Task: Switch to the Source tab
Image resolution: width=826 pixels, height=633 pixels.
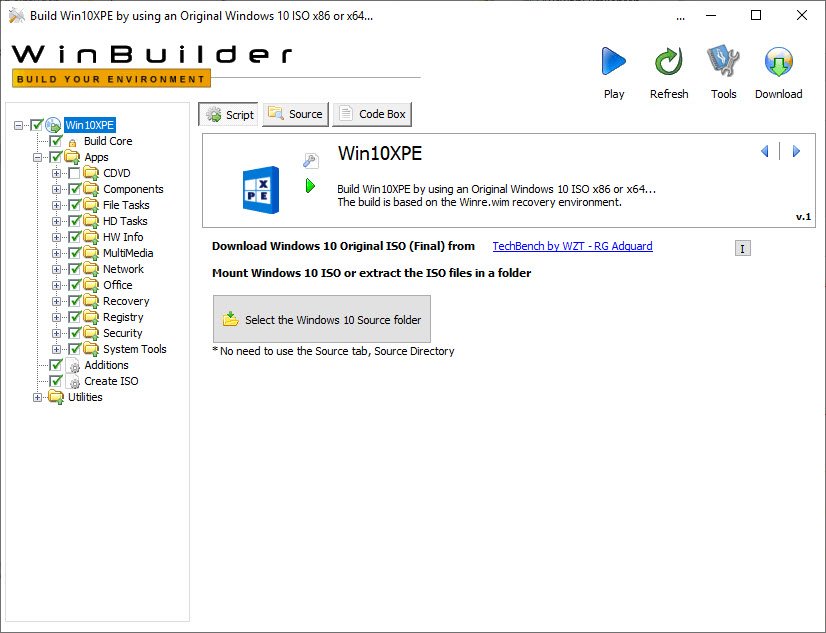Action: click(296, 114)
